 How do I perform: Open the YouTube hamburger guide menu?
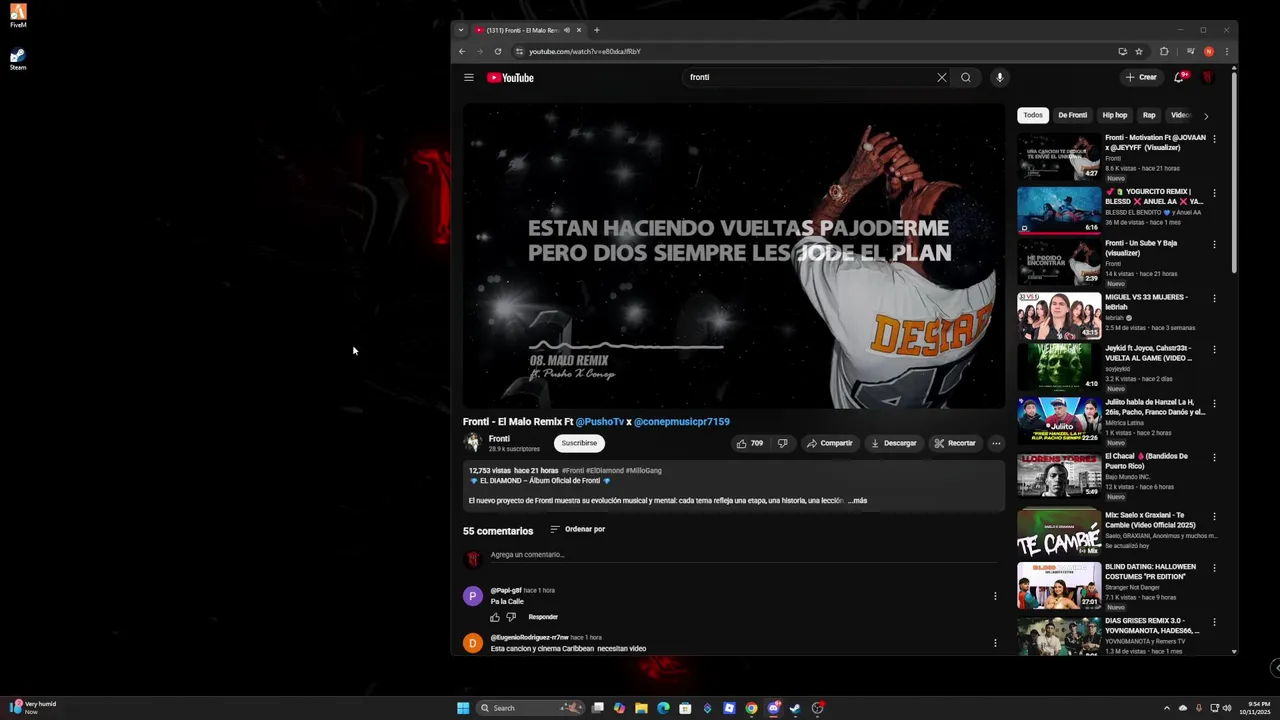[468, 77]
